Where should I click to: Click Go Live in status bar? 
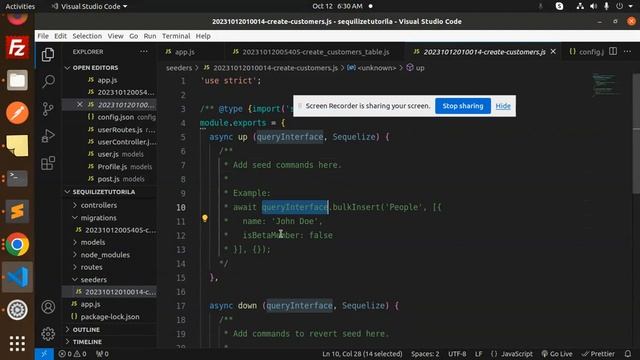tap(556, 354)
